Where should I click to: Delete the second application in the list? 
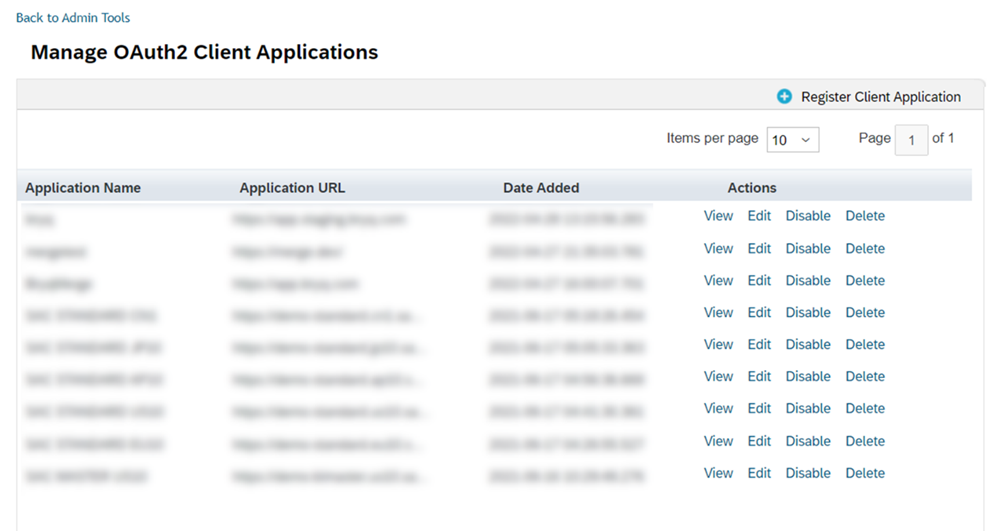865,248
